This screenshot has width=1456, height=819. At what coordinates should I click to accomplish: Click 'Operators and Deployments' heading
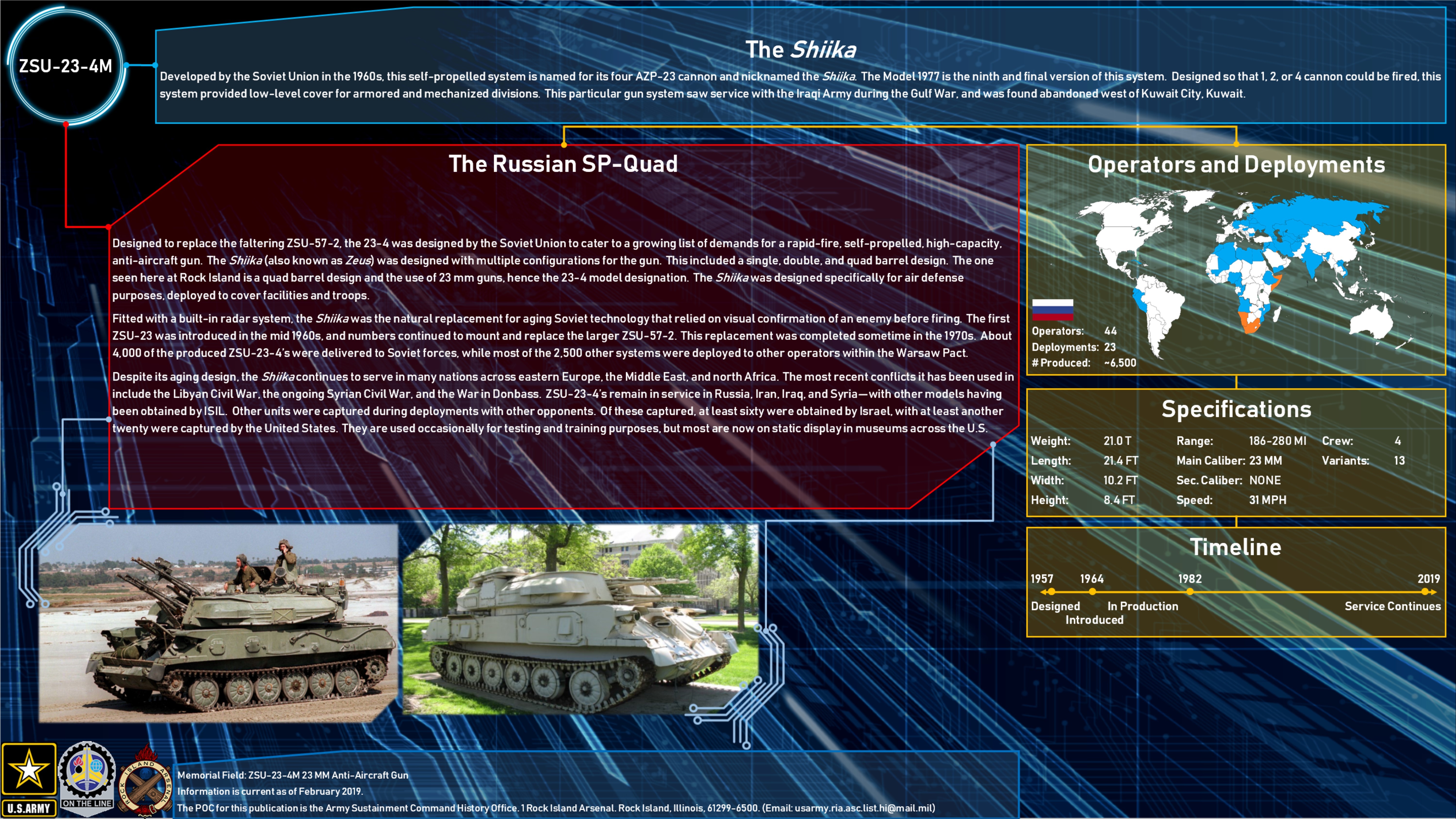pyautogui.click(x=1236, y=165)
